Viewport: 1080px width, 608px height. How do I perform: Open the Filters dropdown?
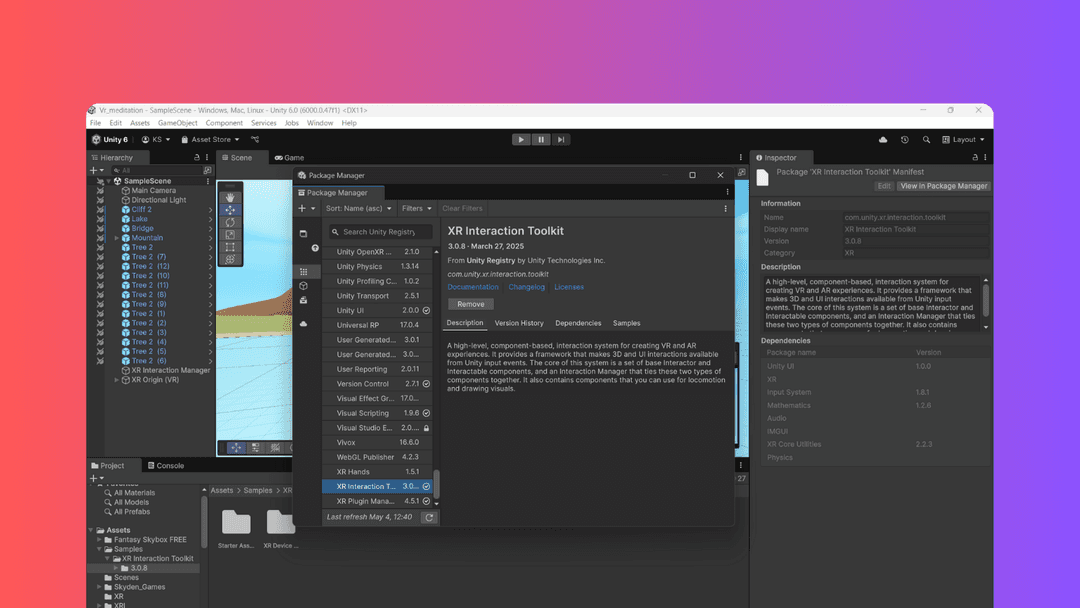417,209
